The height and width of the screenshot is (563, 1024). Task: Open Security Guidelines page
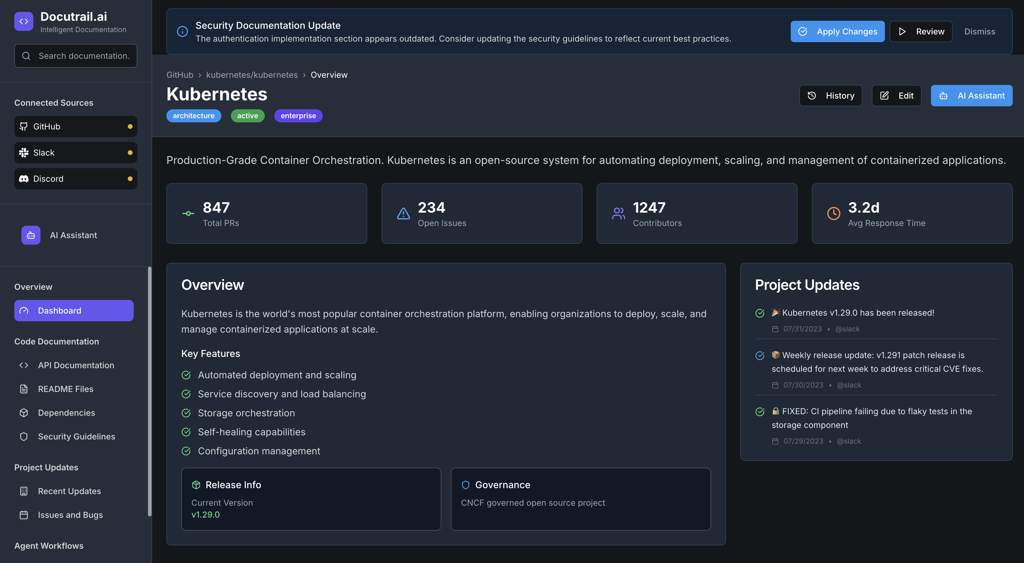(74, 437)
